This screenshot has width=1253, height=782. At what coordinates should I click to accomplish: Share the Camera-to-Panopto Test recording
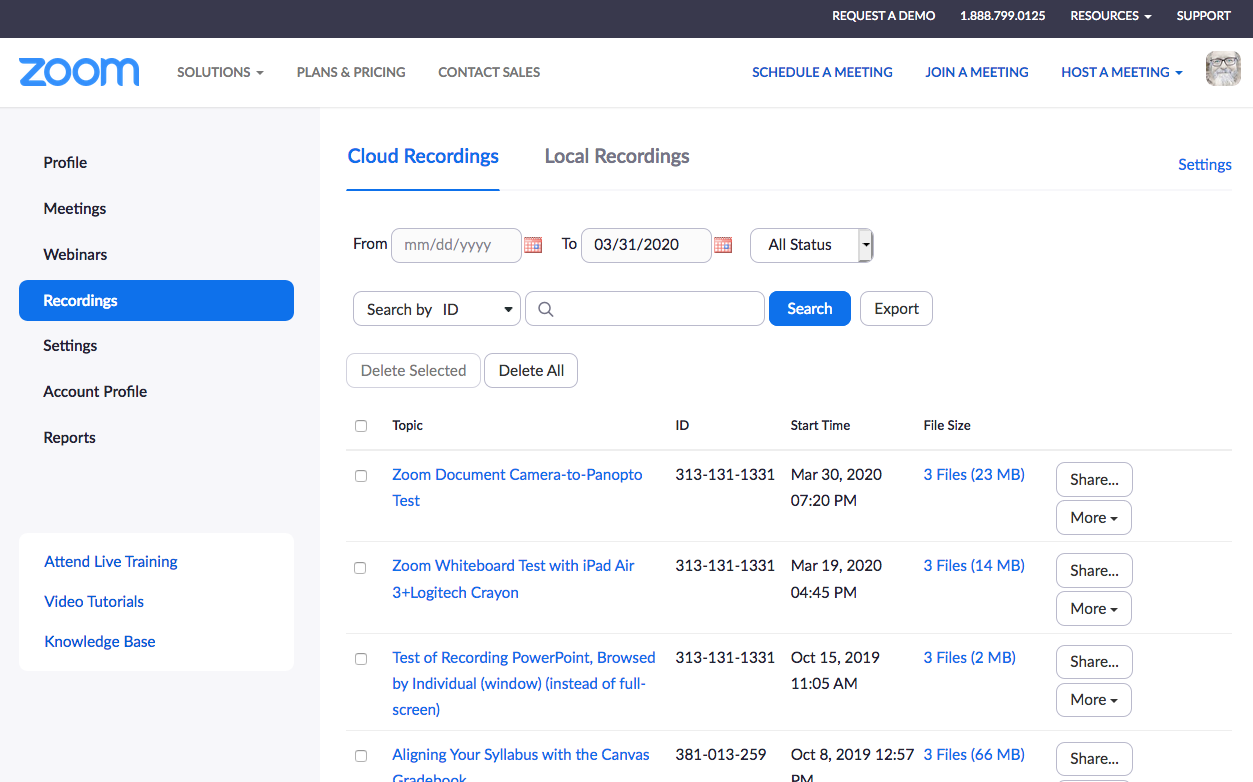(1094, 480)
